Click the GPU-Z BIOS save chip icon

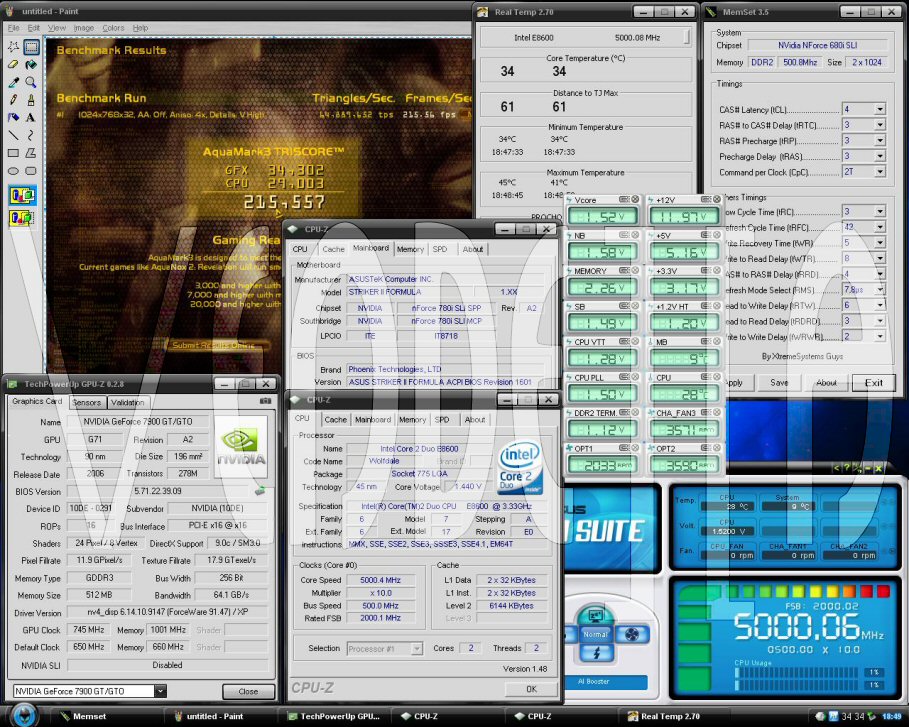(260, 491)
